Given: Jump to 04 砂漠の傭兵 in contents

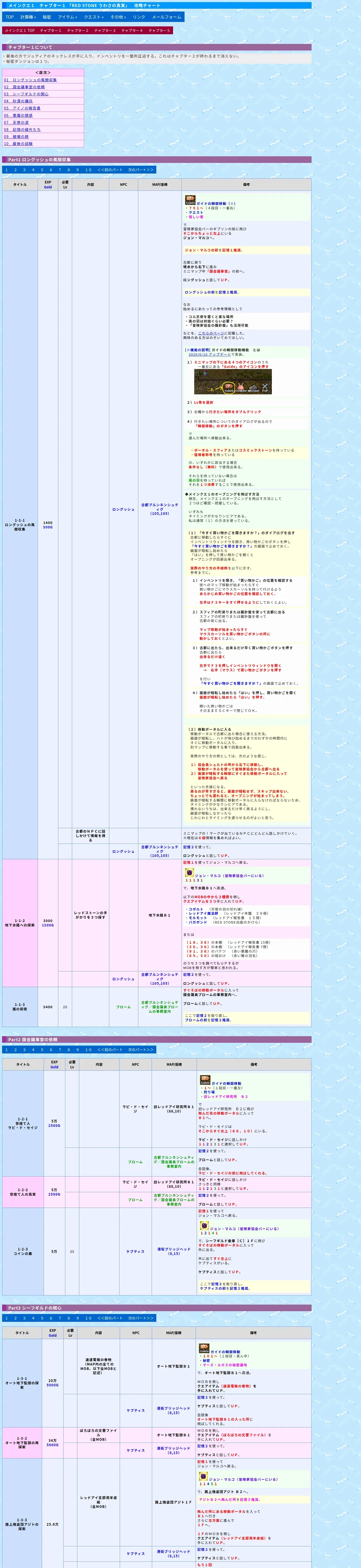Looking at the screenshot, I should (x=18, y=101).
